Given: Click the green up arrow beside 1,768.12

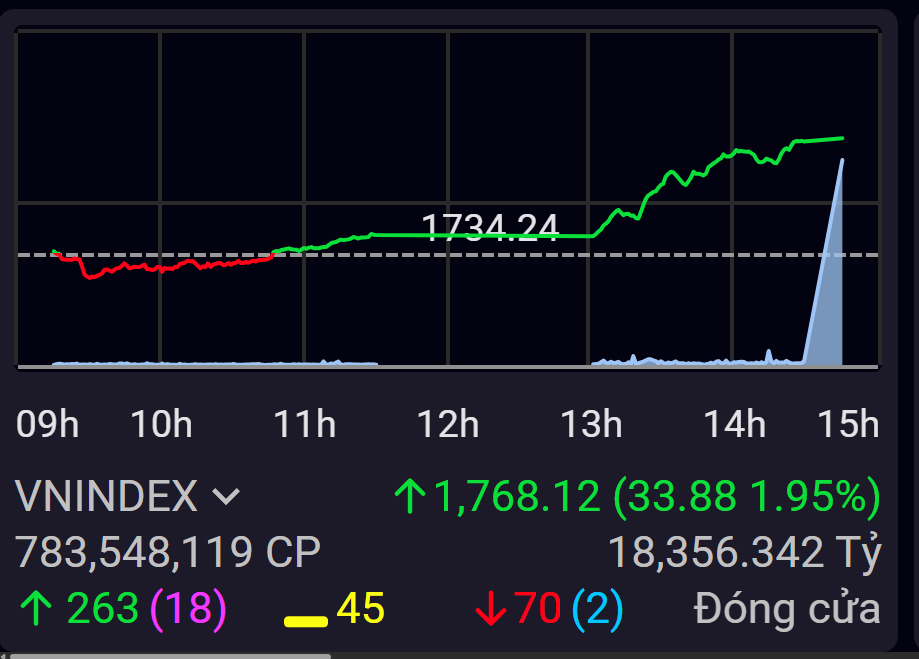Looking at the screenshot, I should [x=410, y=496].
